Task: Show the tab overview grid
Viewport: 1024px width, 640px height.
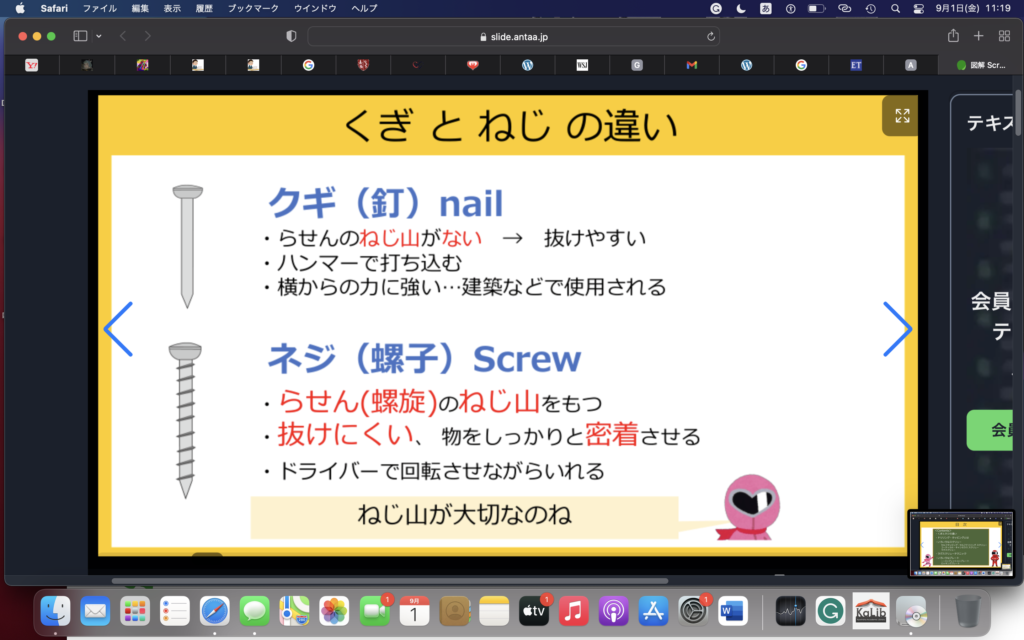Action: 1004,36
